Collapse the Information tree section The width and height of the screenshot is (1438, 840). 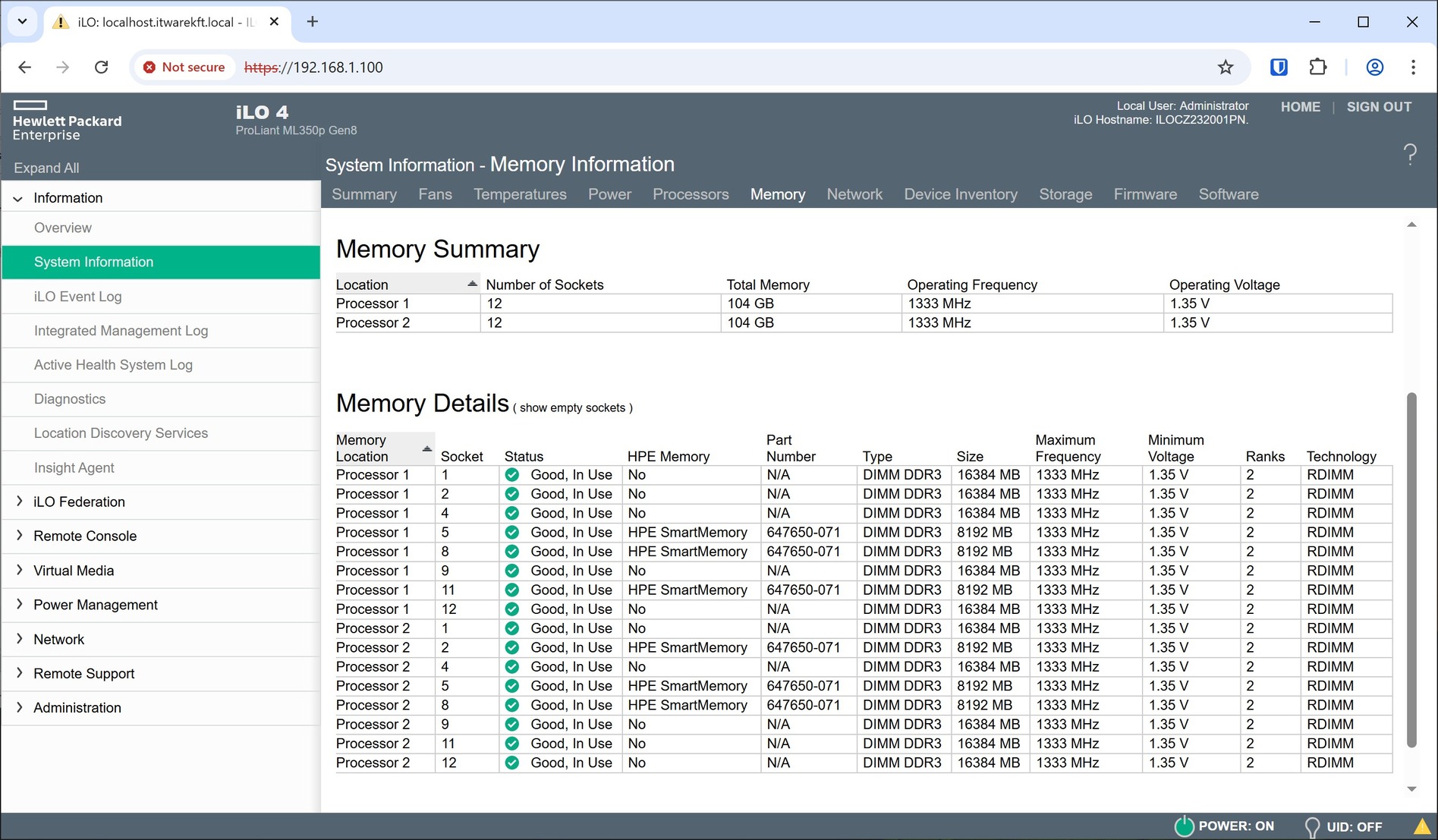(18, 199)
